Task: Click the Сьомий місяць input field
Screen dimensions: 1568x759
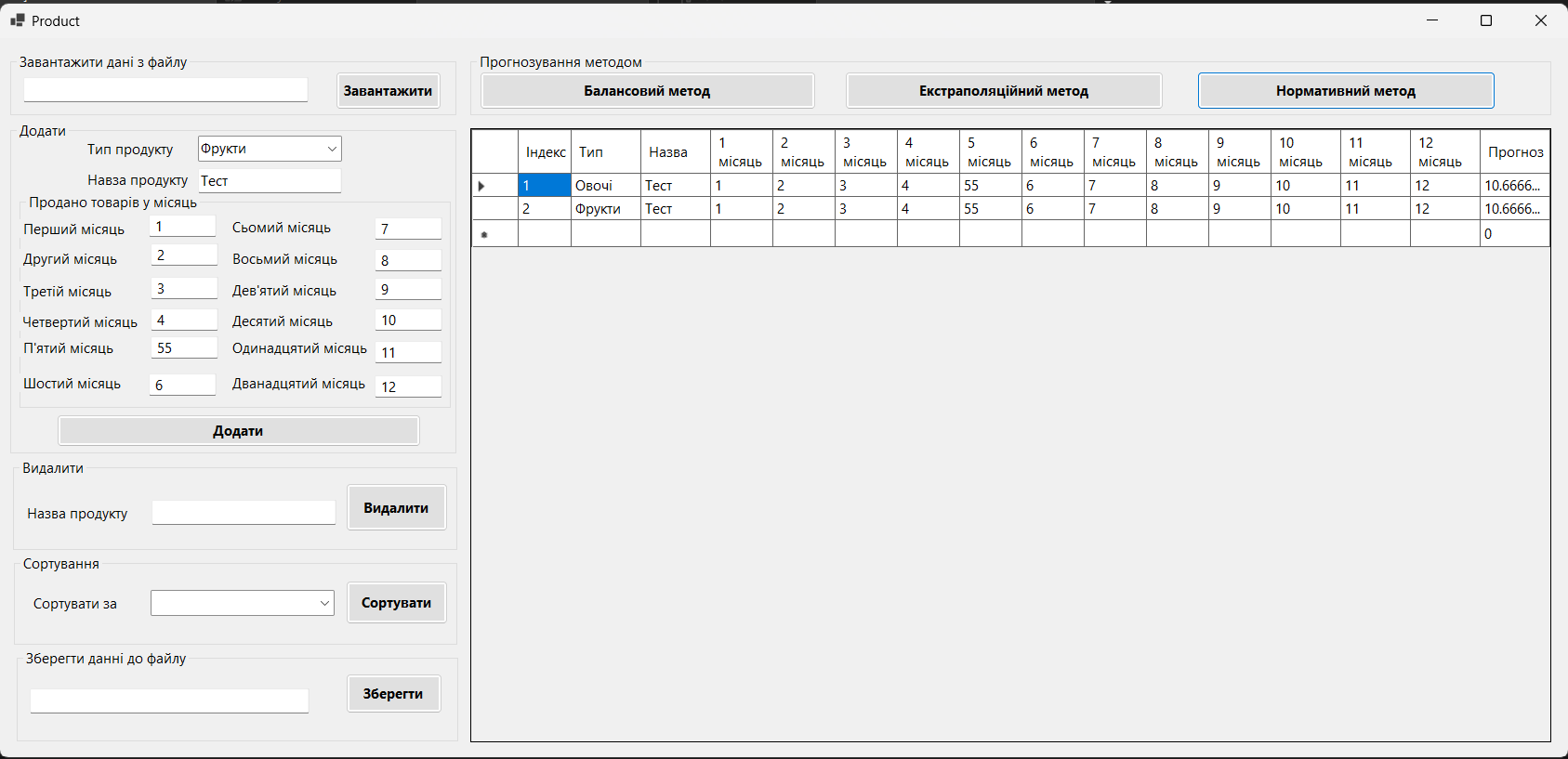Action: tap(408, 229)
